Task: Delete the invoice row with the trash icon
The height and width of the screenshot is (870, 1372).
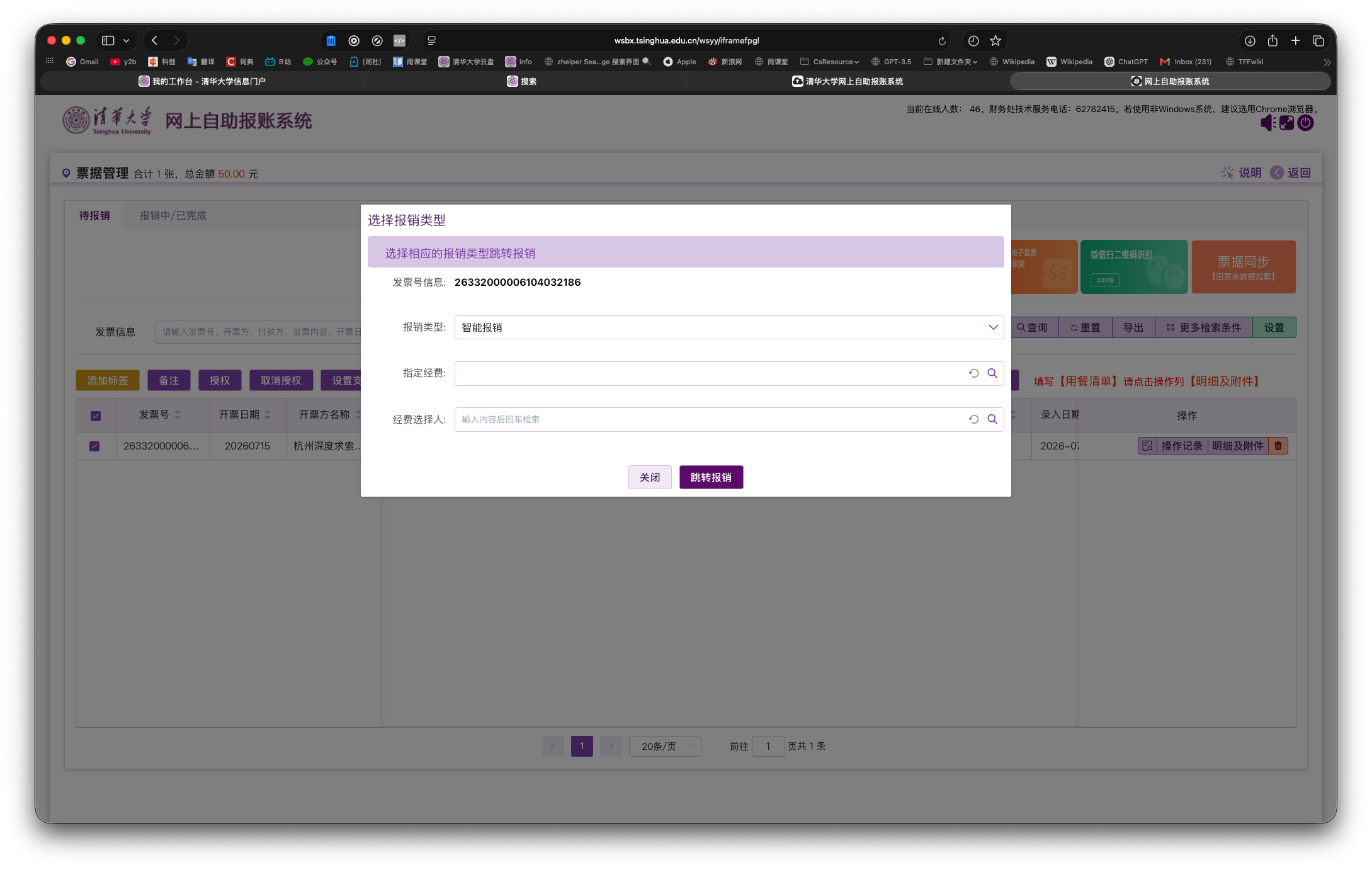Action: (x=1278, y=446)
